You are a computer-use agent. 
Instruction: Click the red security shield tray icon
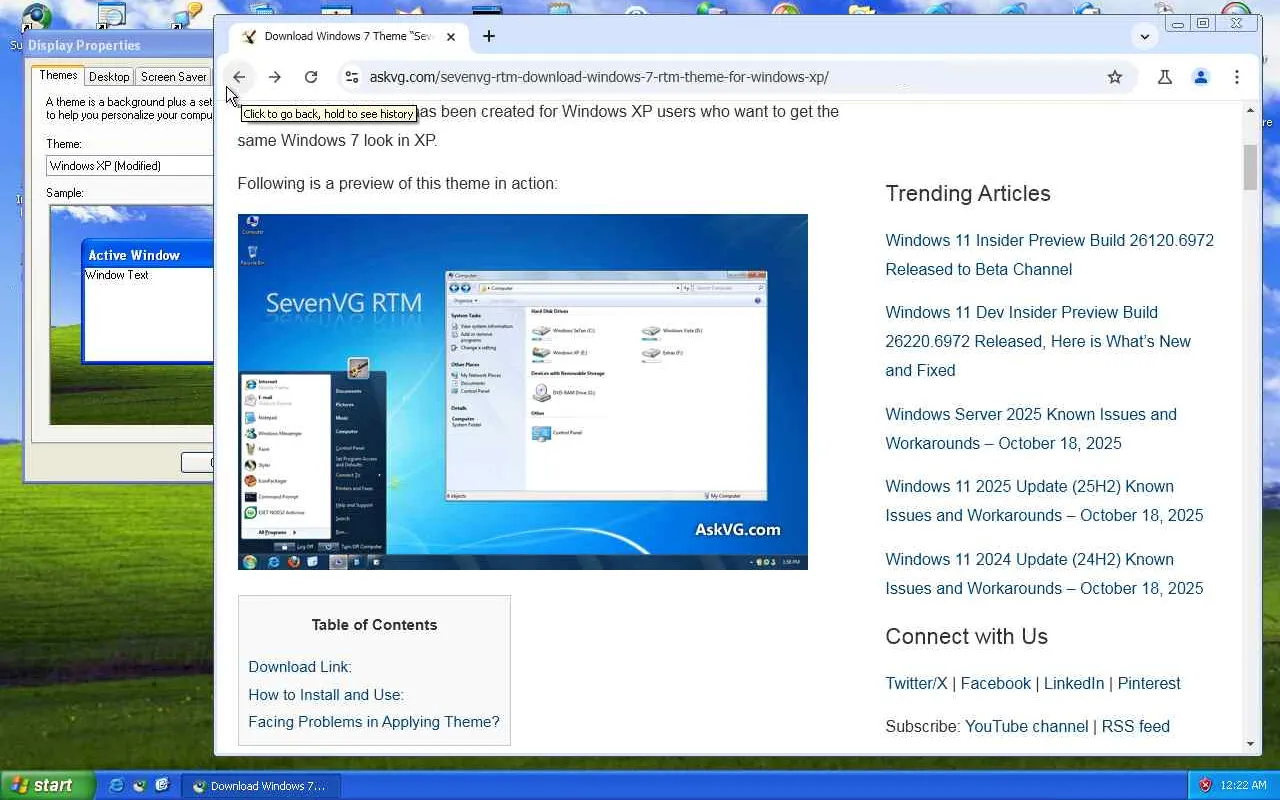pyautogui.click(x=1205, y=786)
